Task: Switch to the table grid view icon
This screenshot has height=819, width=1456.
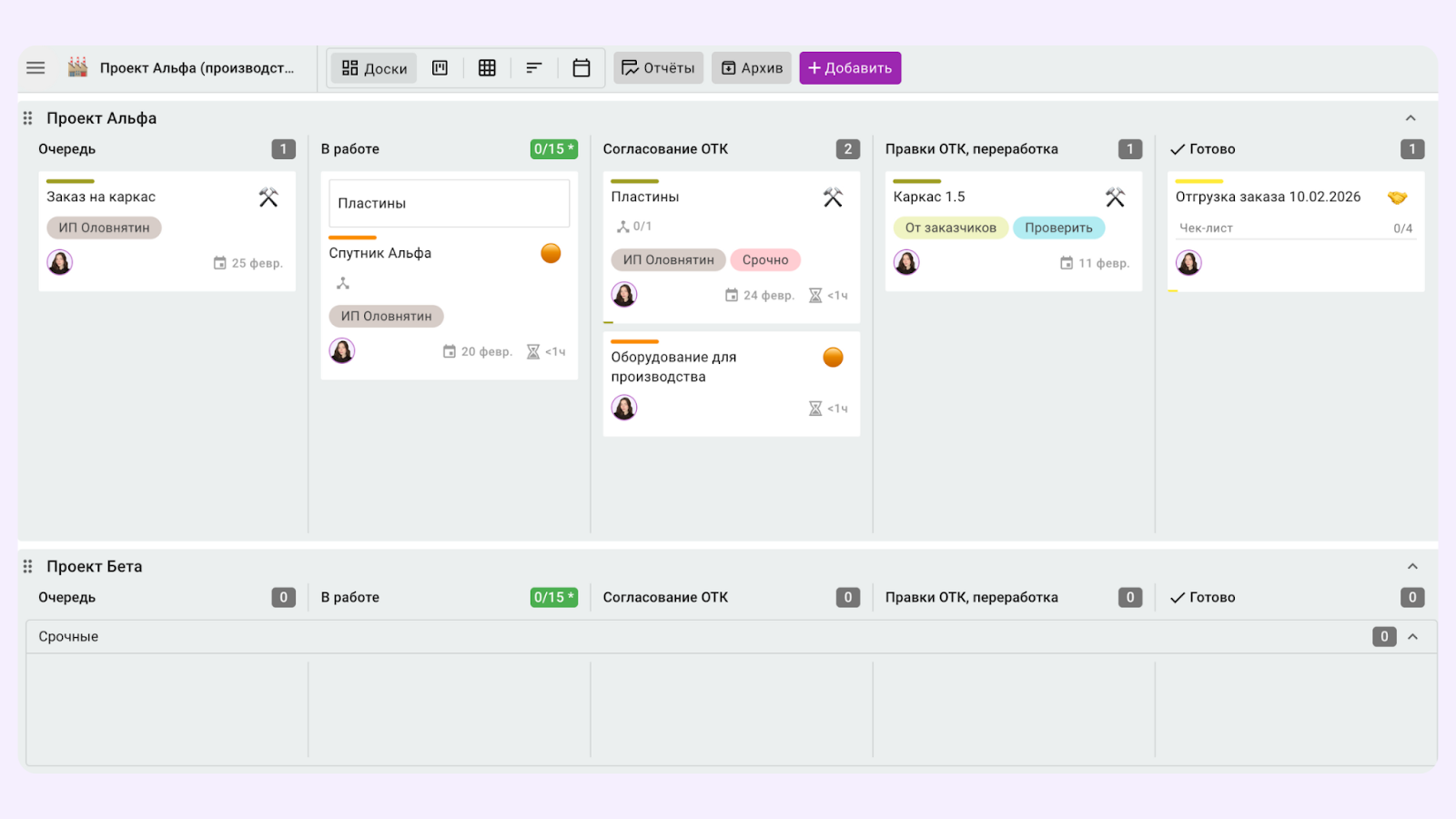Action: [487, 68]
